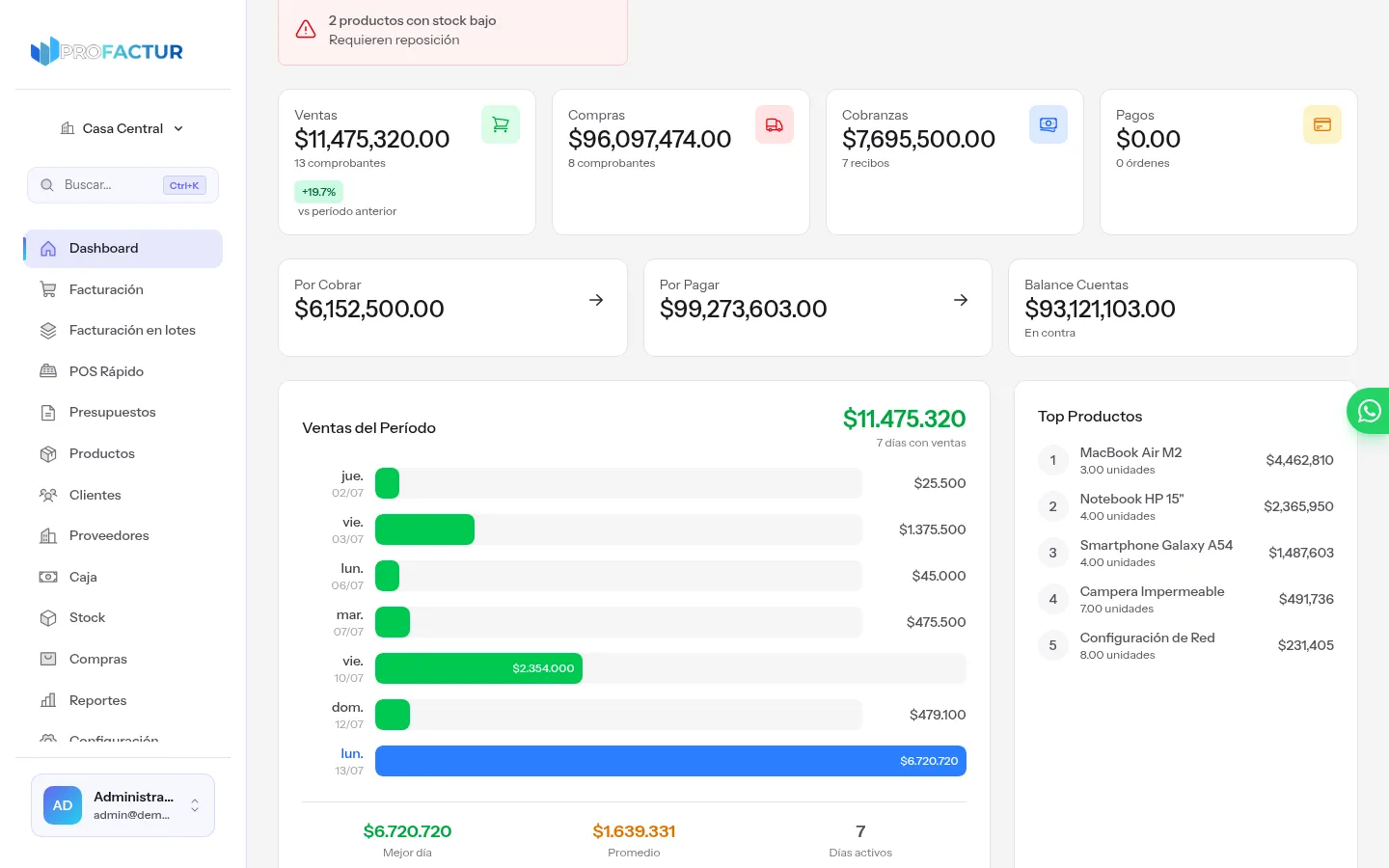Select Campera Impermeable row
This screenshot has height=868, width=1389.
coord(1185,599)
